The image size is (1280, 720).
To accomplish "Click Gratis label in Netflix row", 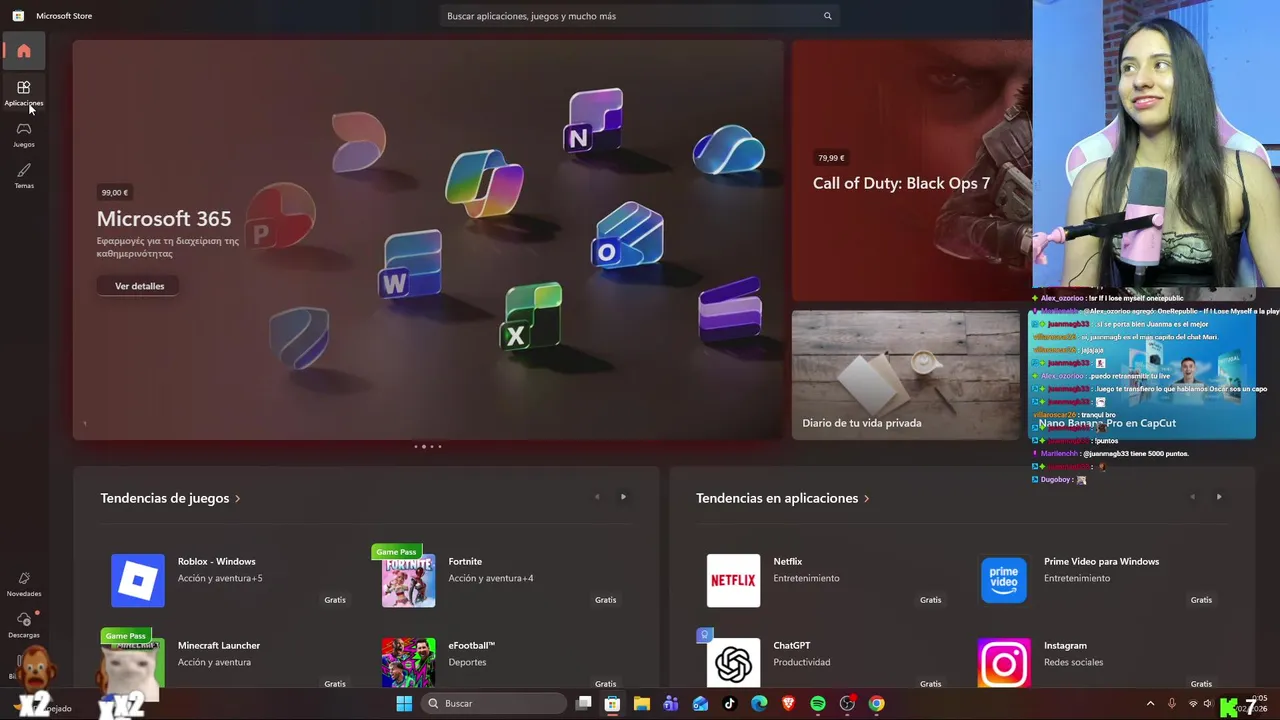I will 930,600.
